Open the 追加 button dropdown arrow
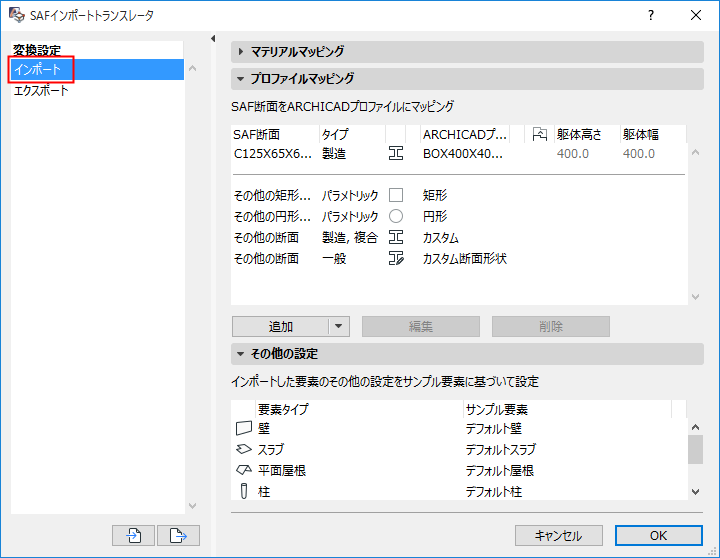720x558 pixels. pos(339,327)
